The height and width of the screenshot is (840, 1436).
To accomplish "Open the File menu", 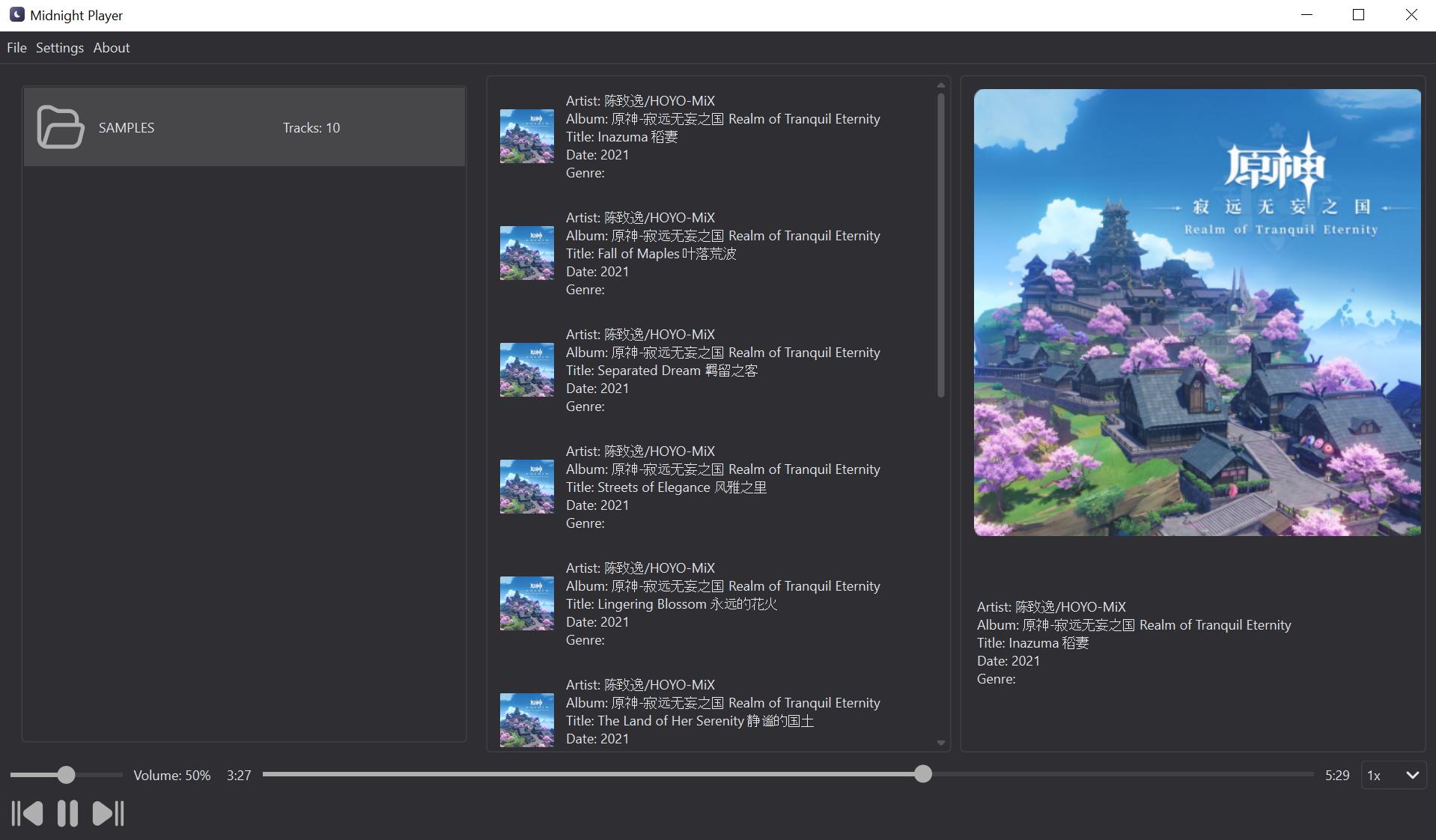I will click(16, 48).
